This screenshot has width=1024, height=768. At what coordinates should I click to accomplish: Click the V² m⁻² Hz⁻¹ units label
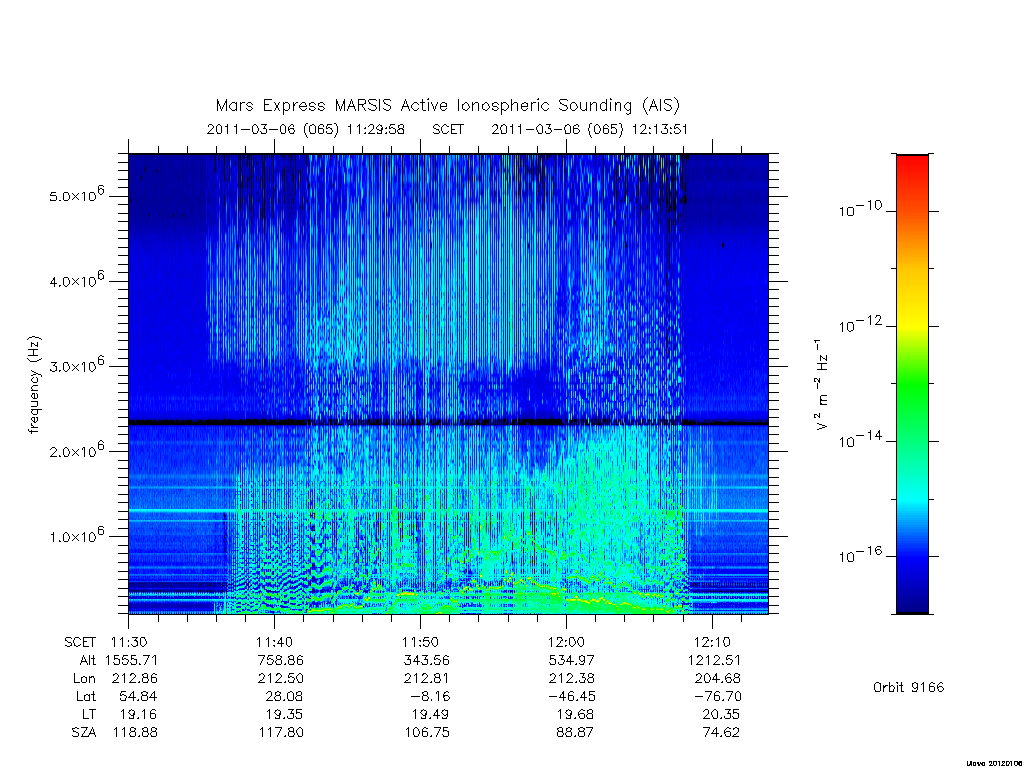click(821, 385)
